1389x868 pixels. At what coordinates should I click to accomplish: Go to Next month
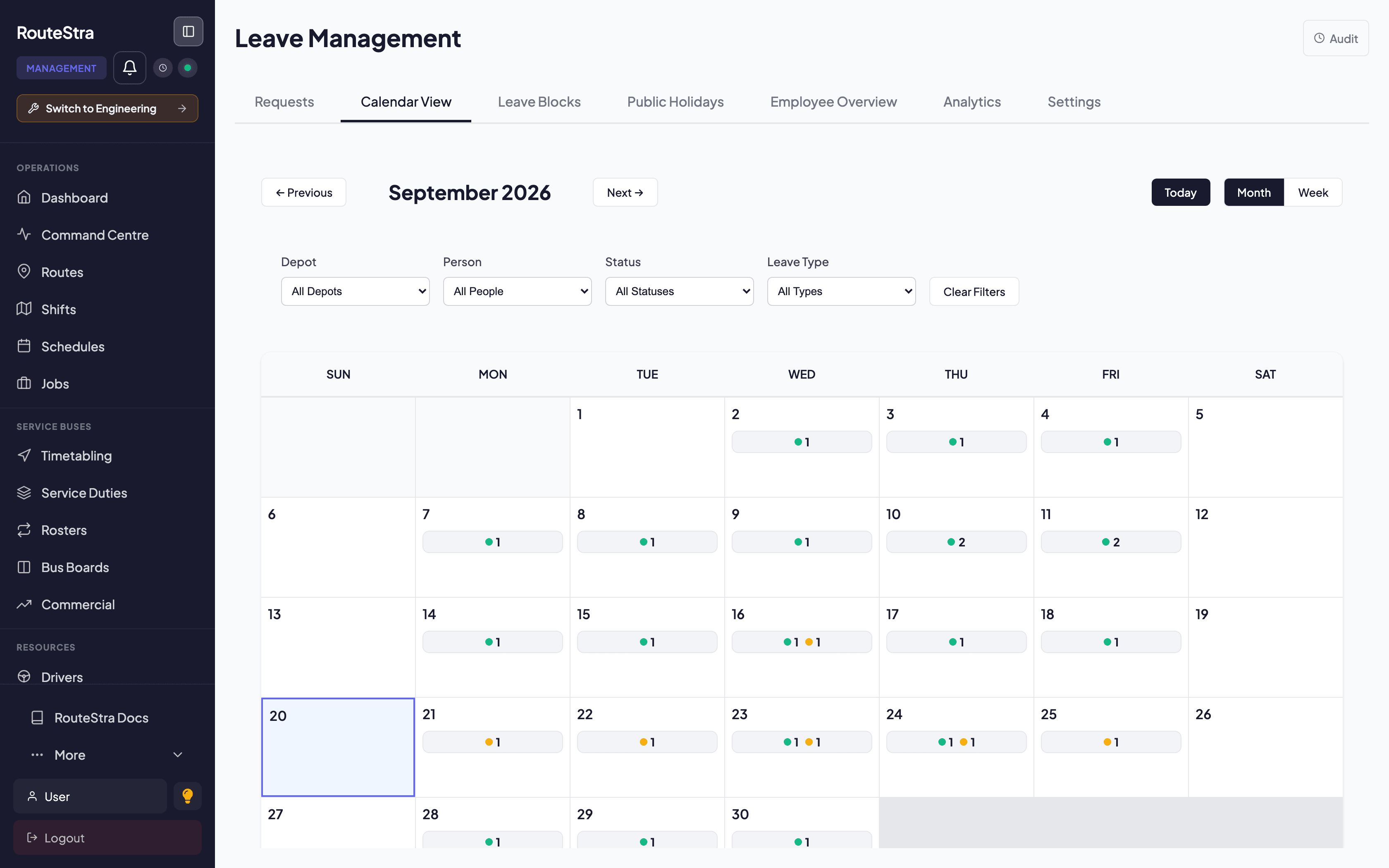click(625, 192)
